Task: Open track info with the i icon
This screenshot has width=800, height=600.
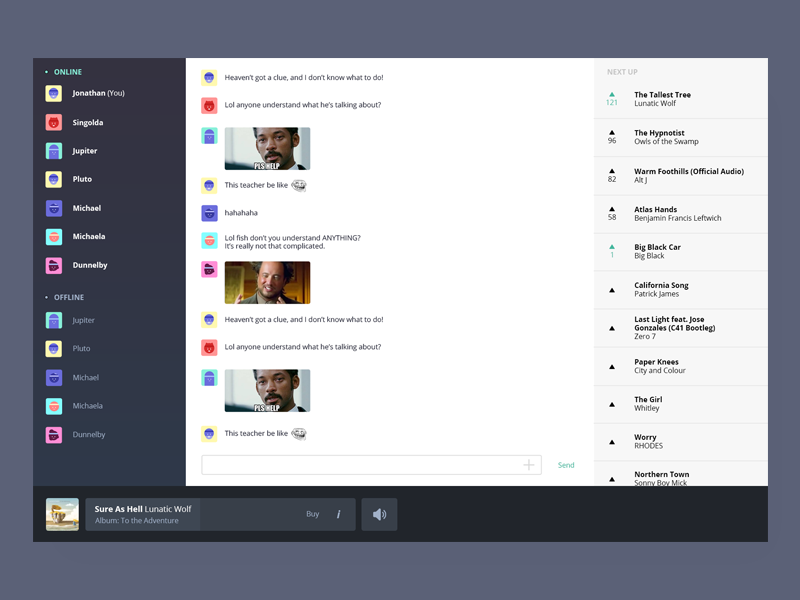Action: 338,514
